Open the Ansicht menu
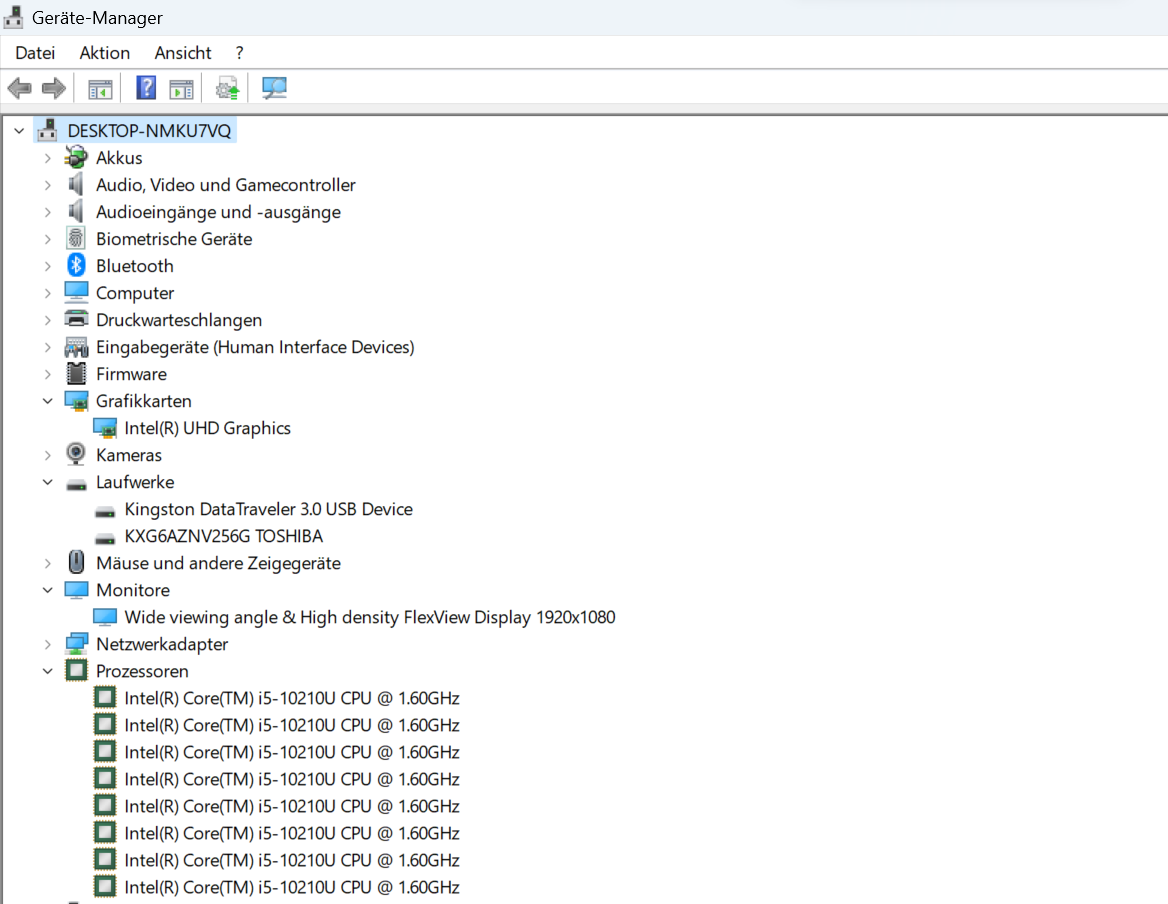The image size is (1168, 904). 183,53
